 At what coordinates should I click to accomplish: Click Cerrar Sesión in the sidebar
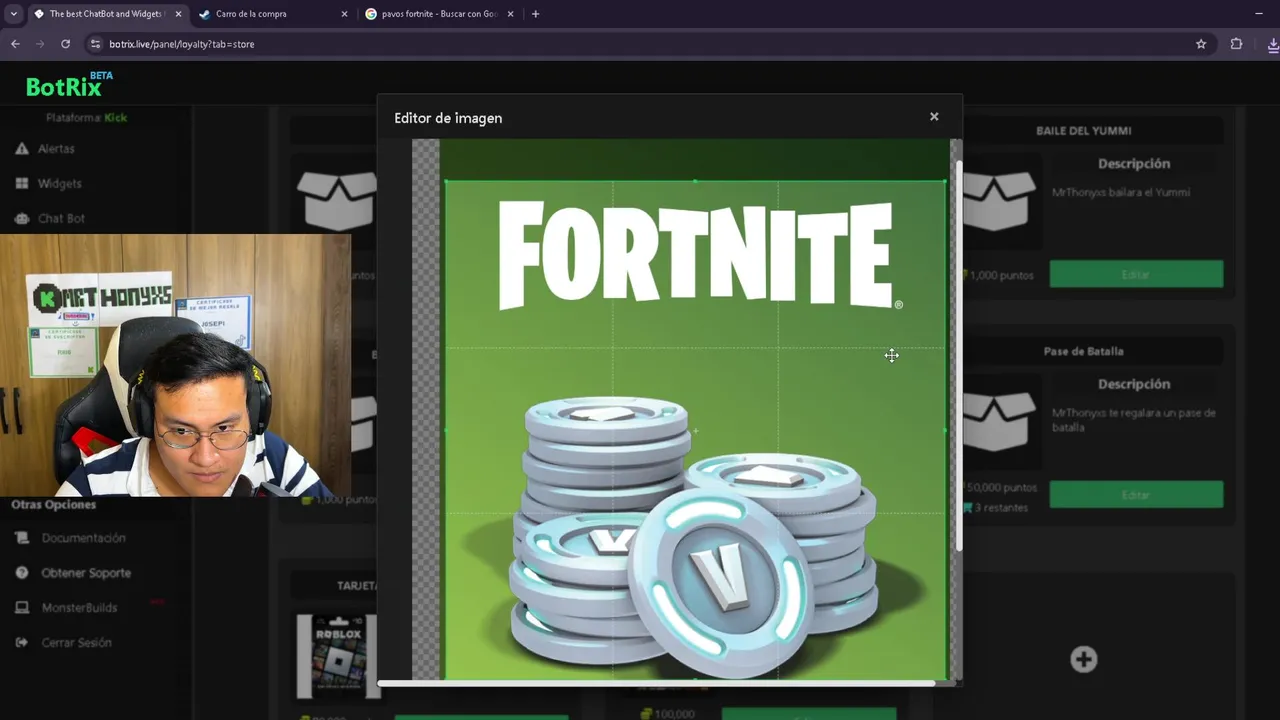click(x=76, y=642)
